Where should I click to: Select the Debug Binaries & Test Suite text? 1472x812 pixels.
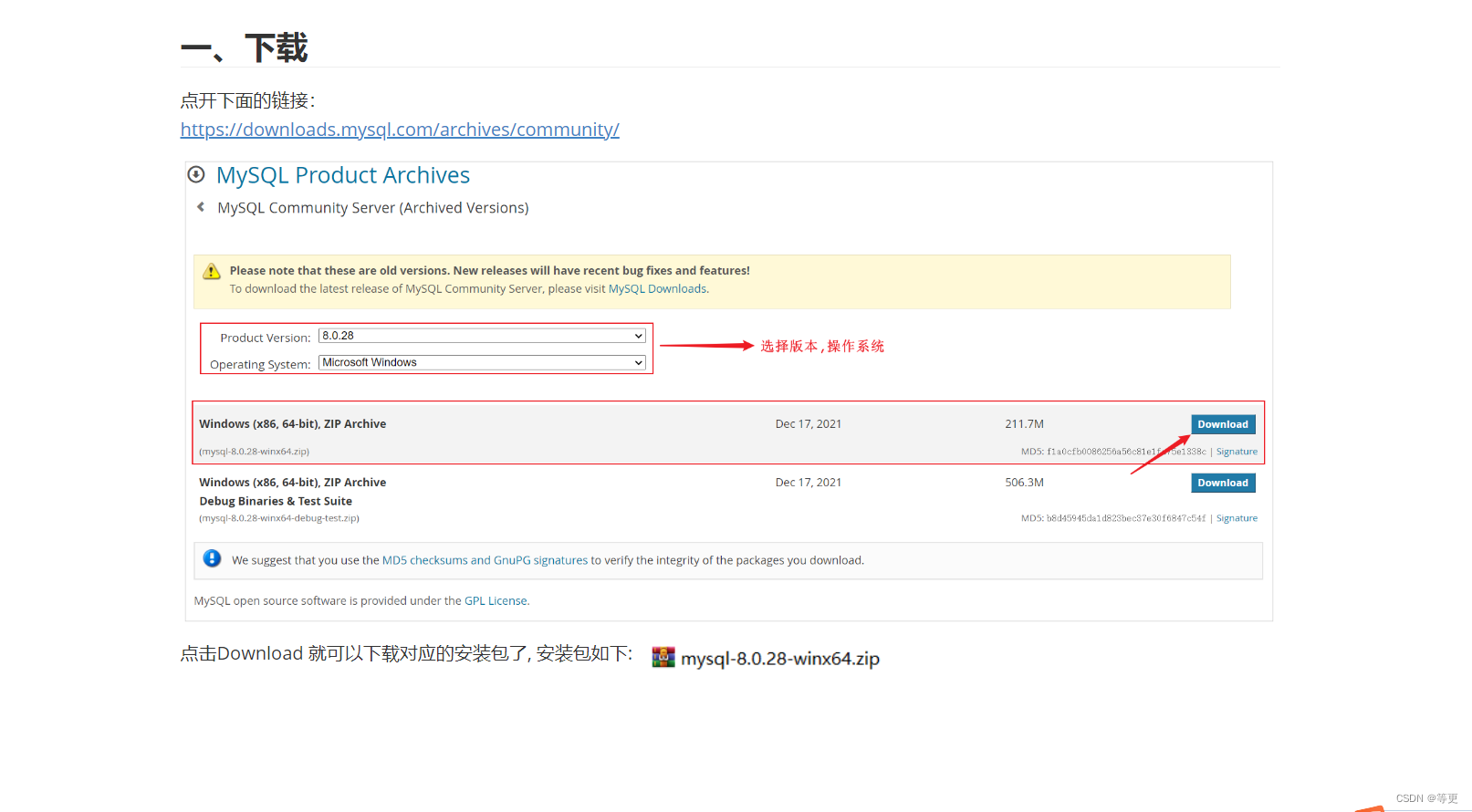pyautogui.click(x=276, y=501)
